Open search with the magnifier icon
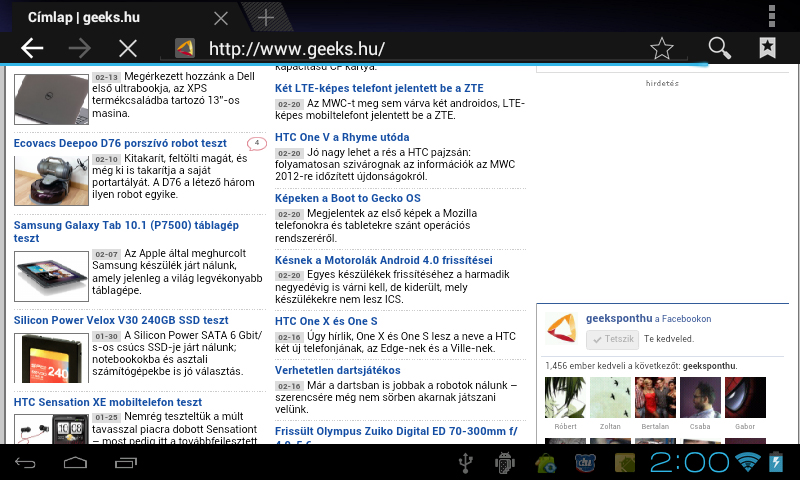The width and height of the screenshot is (800, 480). (719, 48)
